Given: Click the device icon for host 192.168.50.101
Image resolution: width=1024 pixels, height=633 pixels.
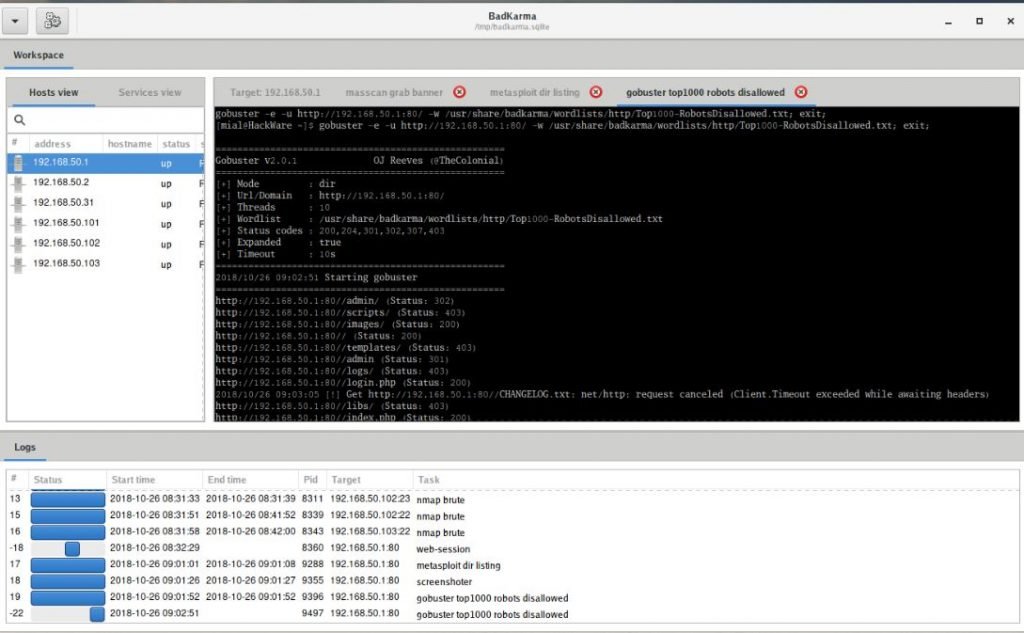Looking at the screenshot, I should point(18,224).
